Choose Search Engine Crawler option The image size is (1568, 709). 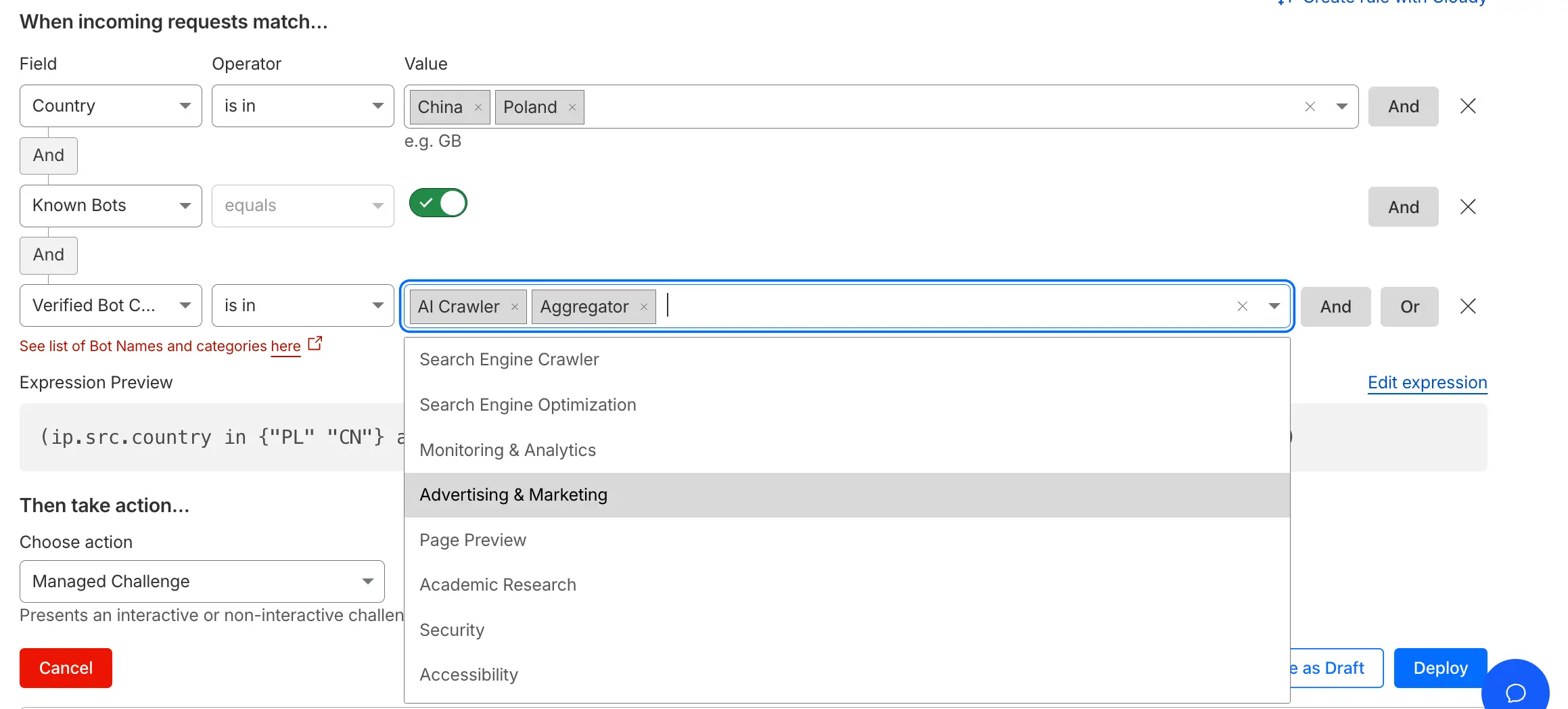509,360
